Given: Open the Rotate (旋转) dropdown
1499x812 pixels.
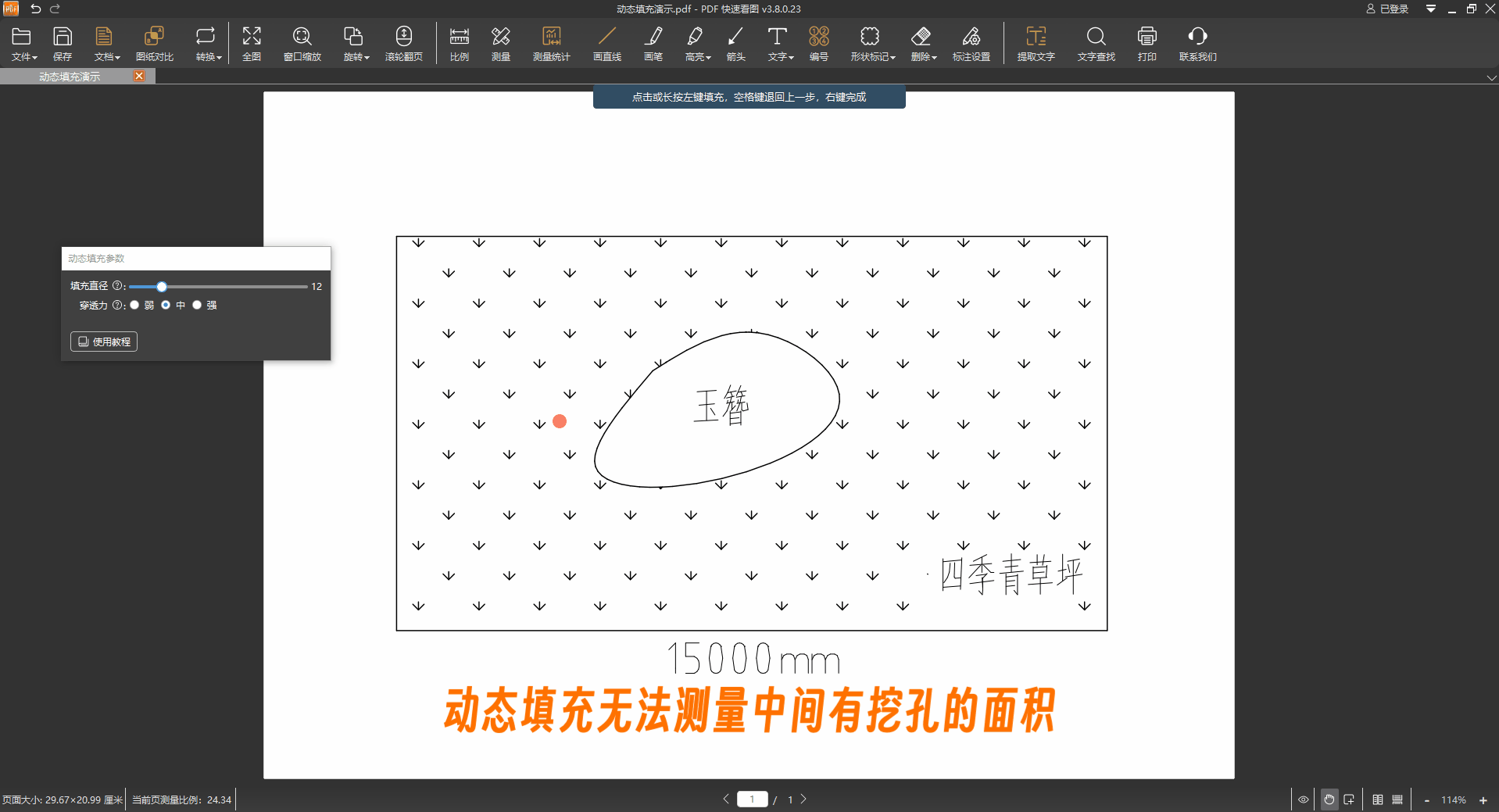Looking at the screenshot, I should click(356, 44).
